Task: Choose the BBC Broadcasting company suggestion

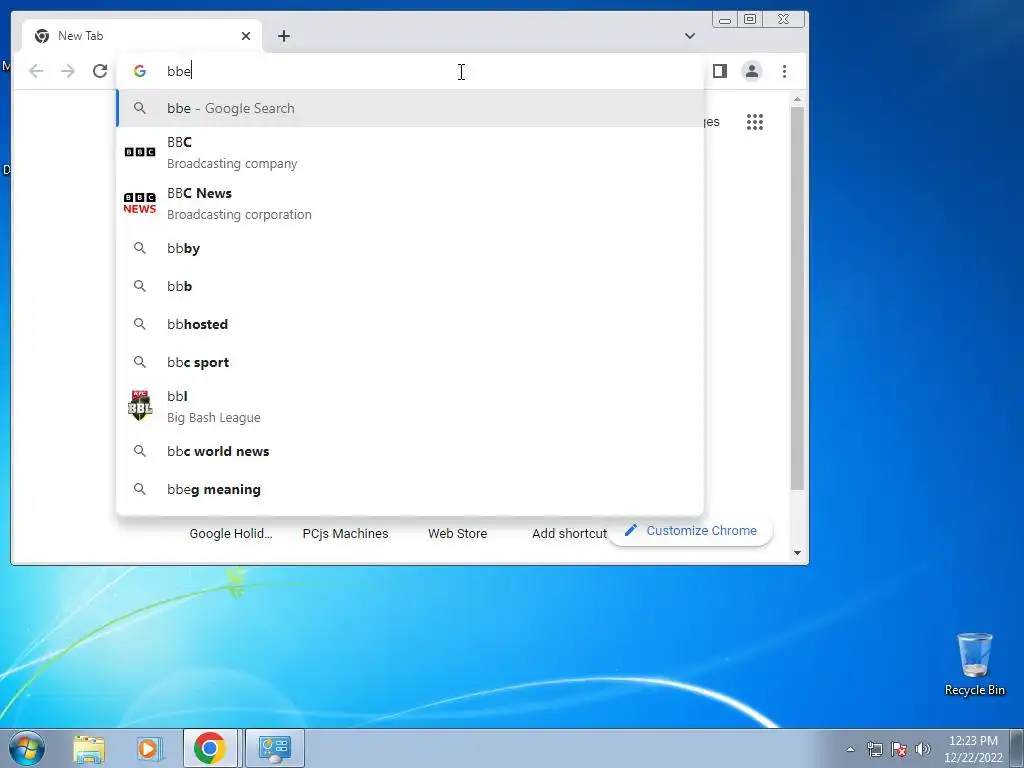Action: click(x=410, y=152)
